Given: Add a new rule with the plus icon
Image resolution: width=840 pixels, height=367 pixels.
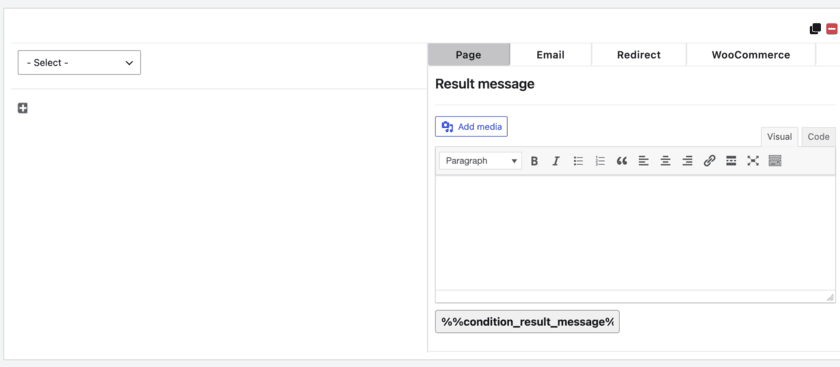Looking at the screenshot, I should (22, 108).
